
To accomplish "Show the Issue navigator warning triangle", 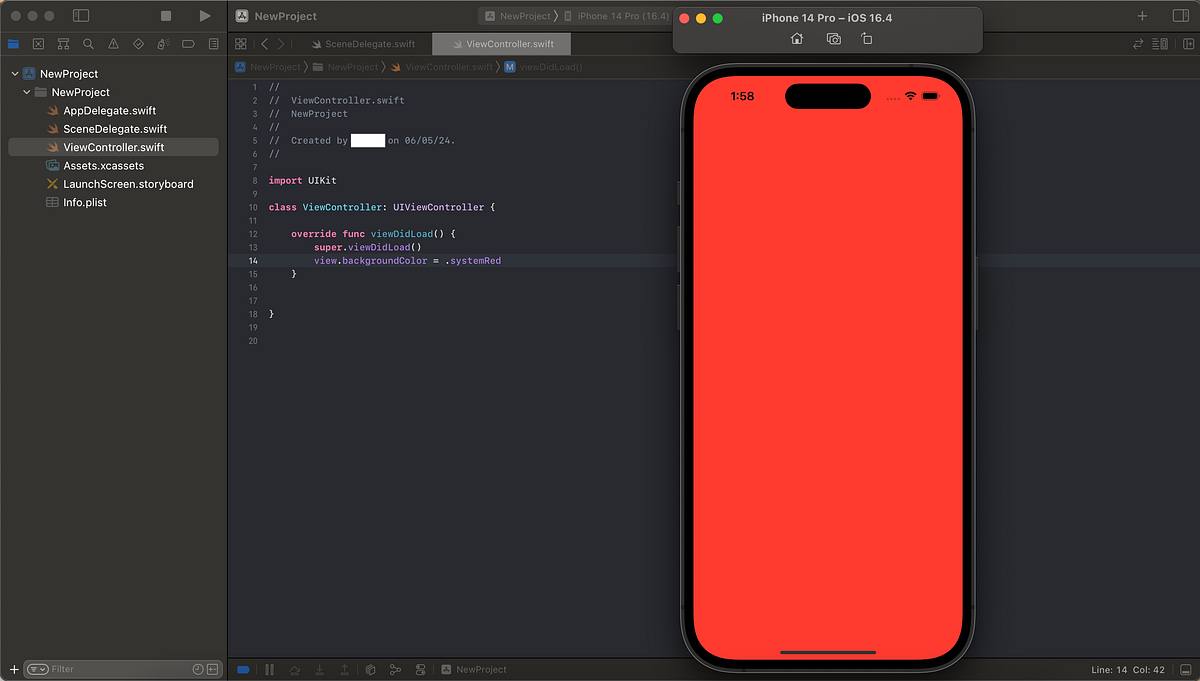I will (111, 43).
